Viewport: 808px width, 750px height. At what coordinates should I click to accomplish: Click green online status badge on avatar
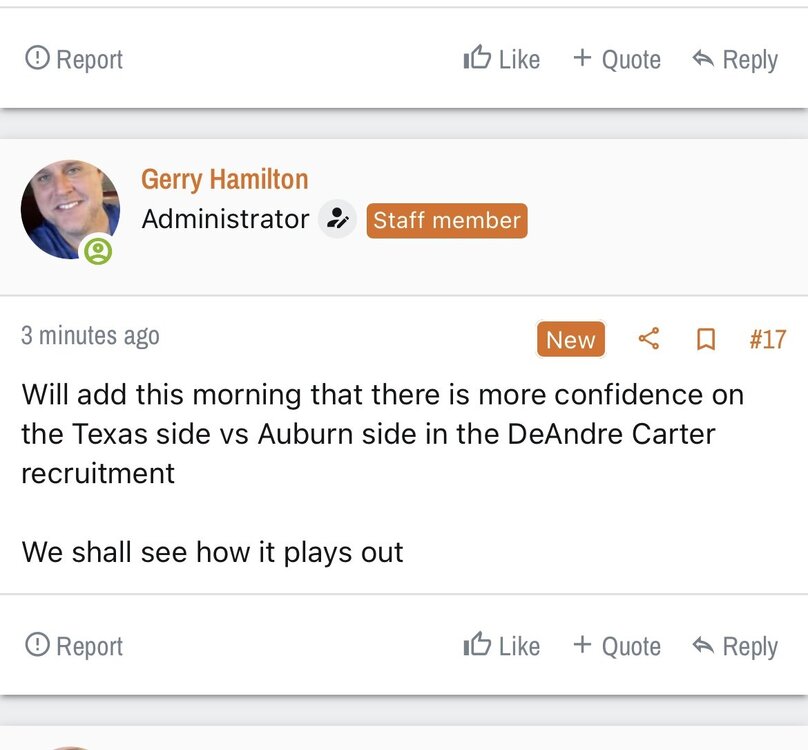point(98,249)
